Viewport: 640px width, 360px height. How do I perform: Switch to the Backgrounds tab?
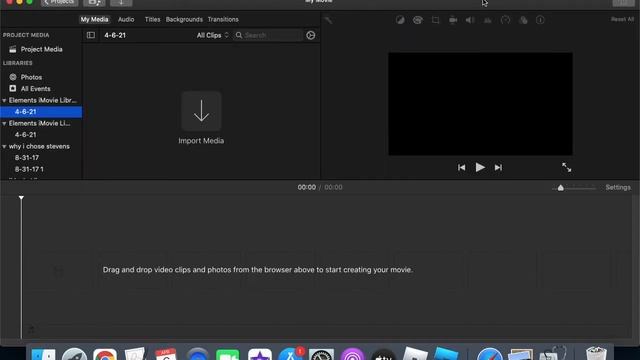pos(184,19)
